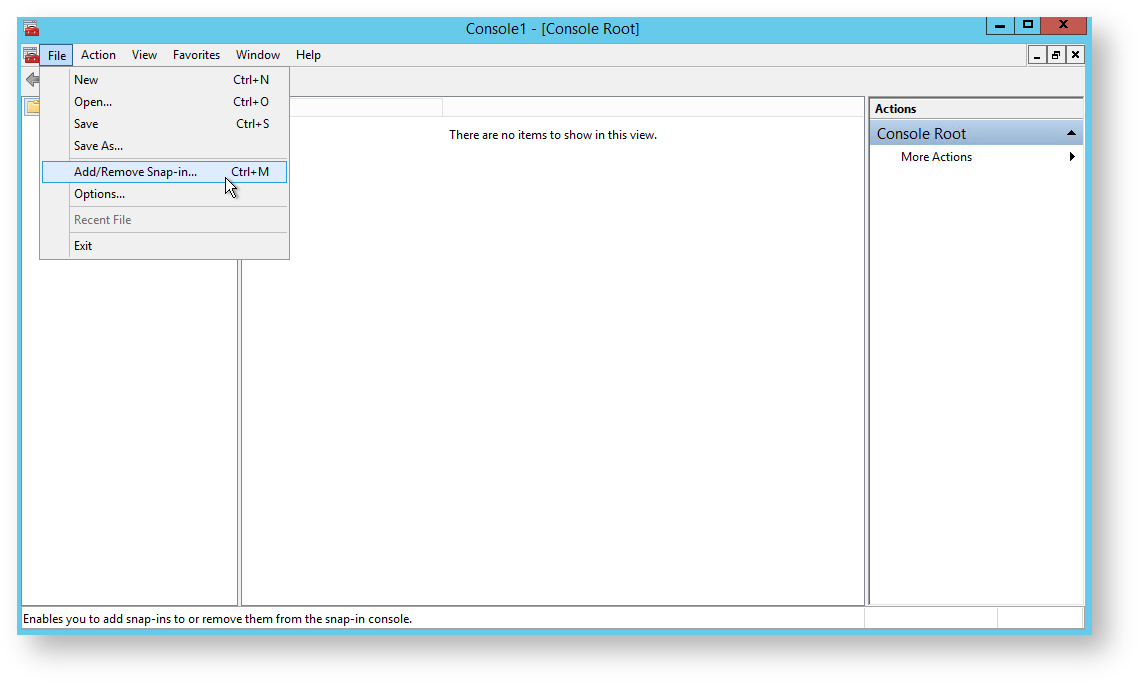This screenshot has height=683, width=1140.
Task: Click More Actions in the Actions pane
Action: 936,157
